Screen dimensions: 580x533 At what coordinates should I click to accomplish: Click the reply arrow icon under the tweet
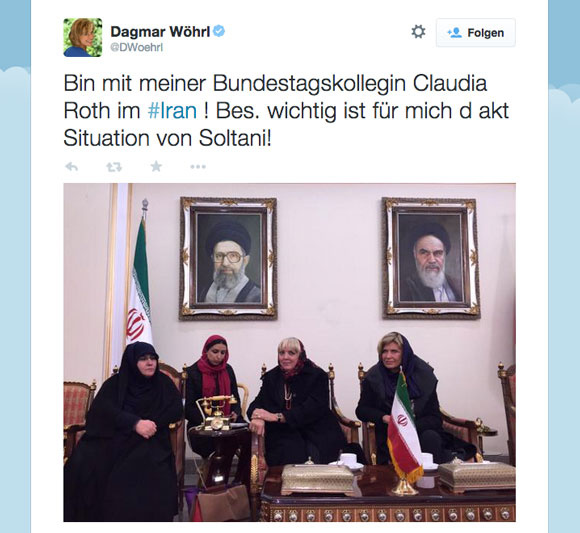71,167
